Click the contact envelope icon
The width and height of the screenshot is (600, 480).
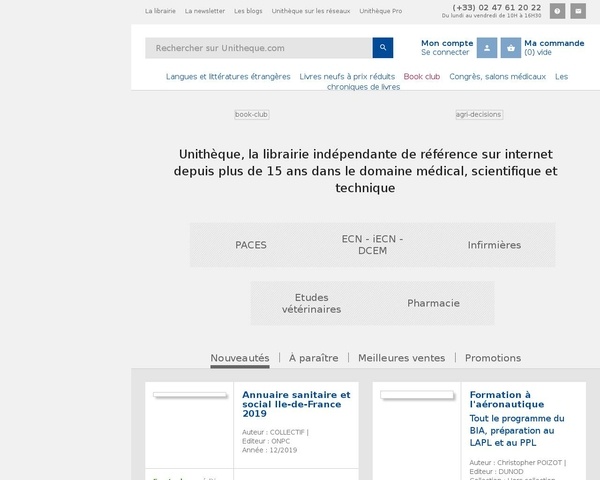[x=578, y=11]
